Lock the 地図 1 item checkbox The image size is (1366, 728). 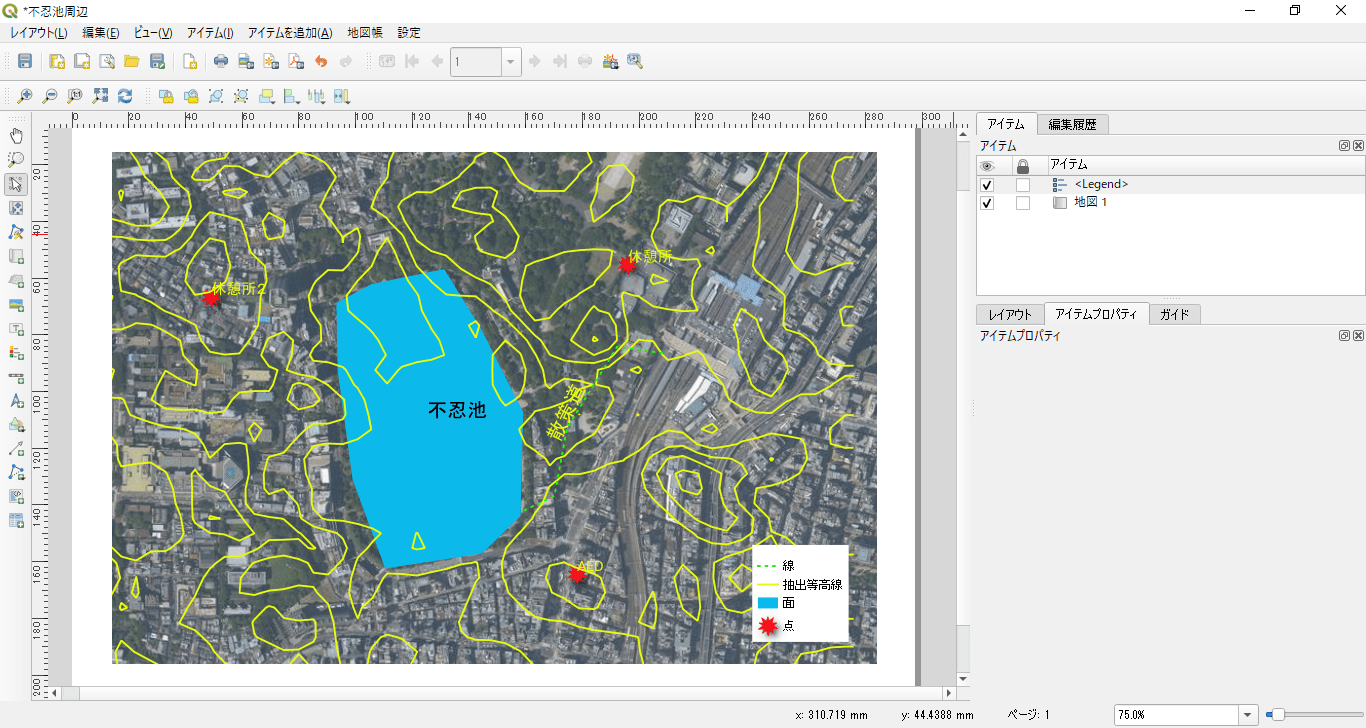tap(1023, 203)
